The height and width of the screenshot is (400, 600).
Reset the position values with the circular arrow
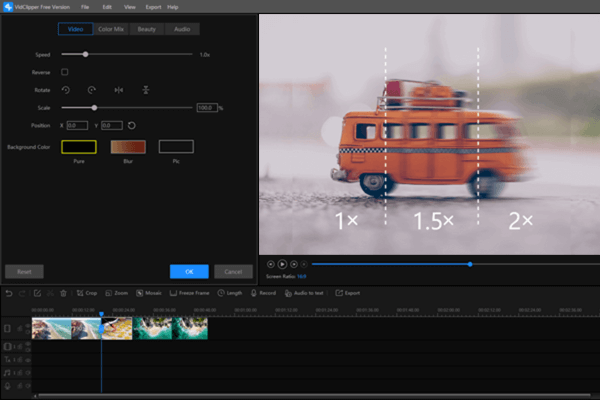(132, 126)
